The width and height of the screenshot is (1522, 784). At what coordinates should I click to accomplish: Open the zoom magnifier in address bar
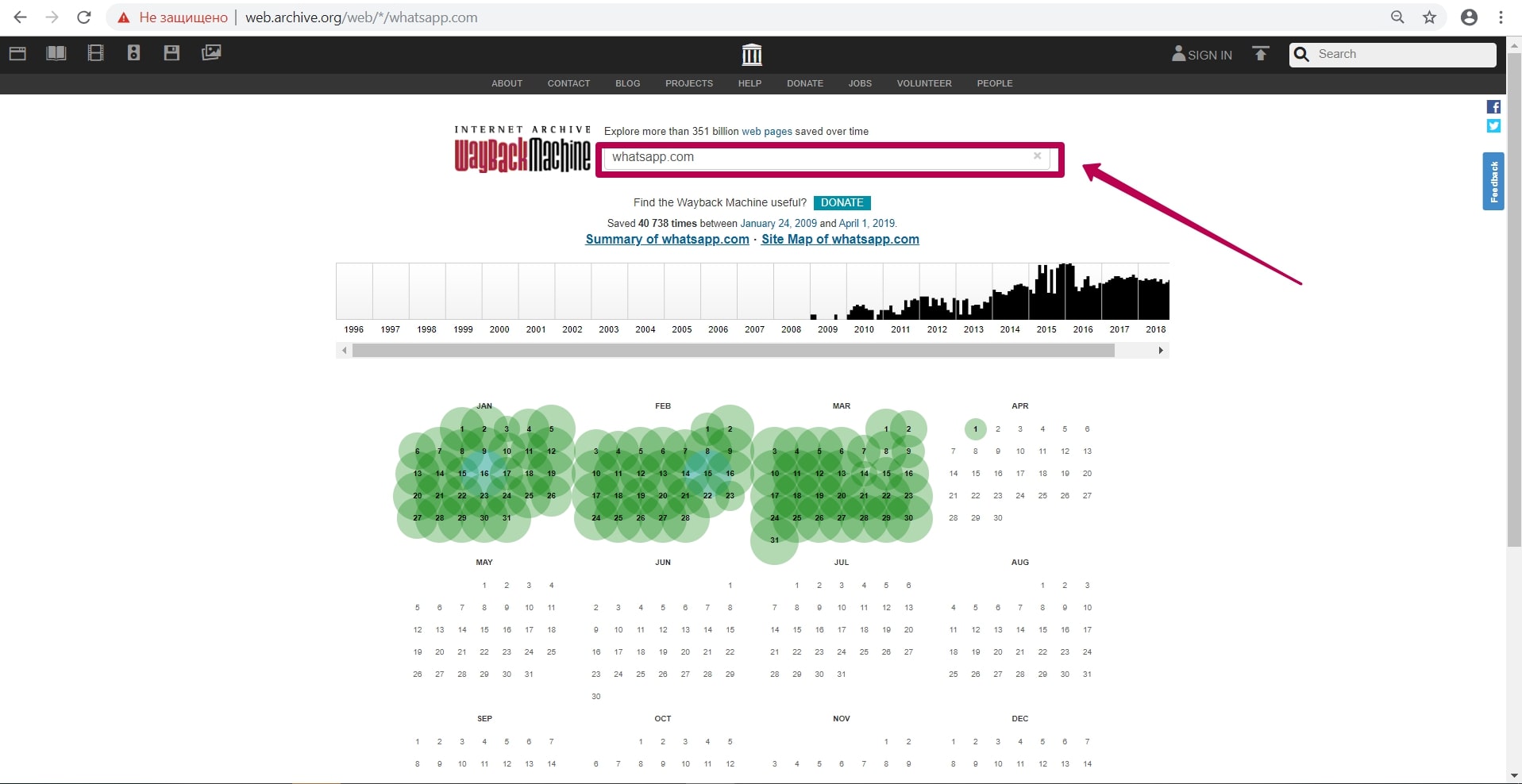point(1397,17)
